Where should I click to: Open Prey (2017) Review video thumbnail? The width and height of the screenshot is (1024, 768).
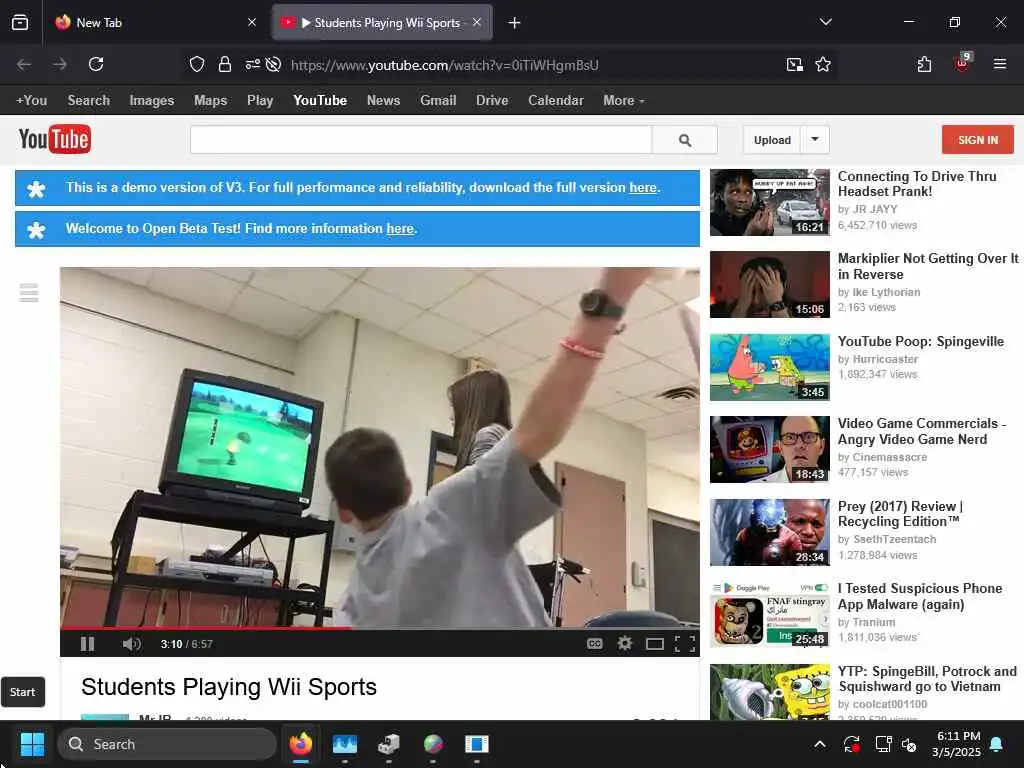769,532
